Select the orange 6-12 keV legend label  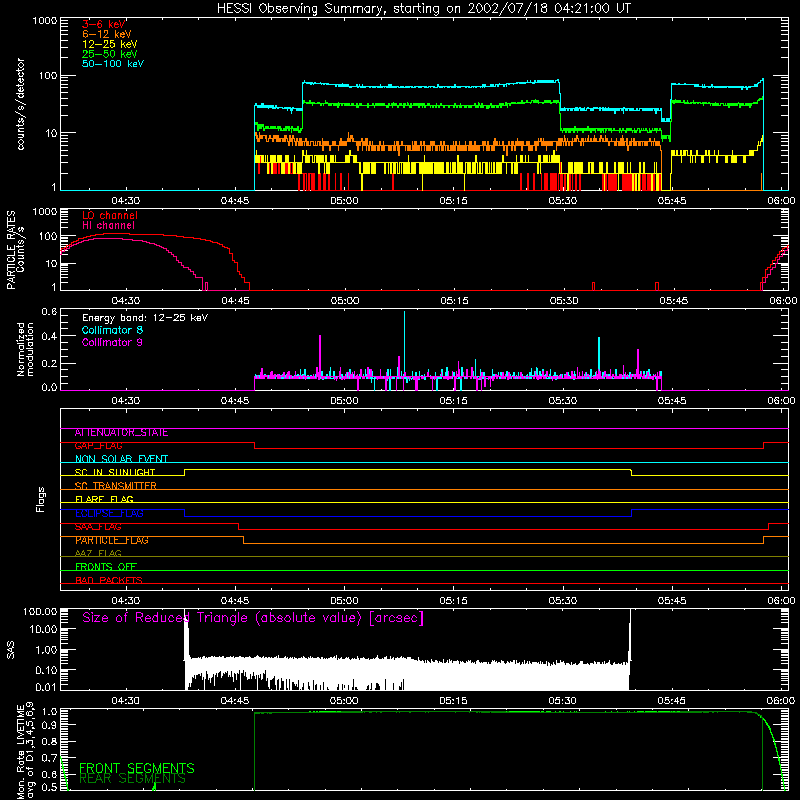coord(107,34)
